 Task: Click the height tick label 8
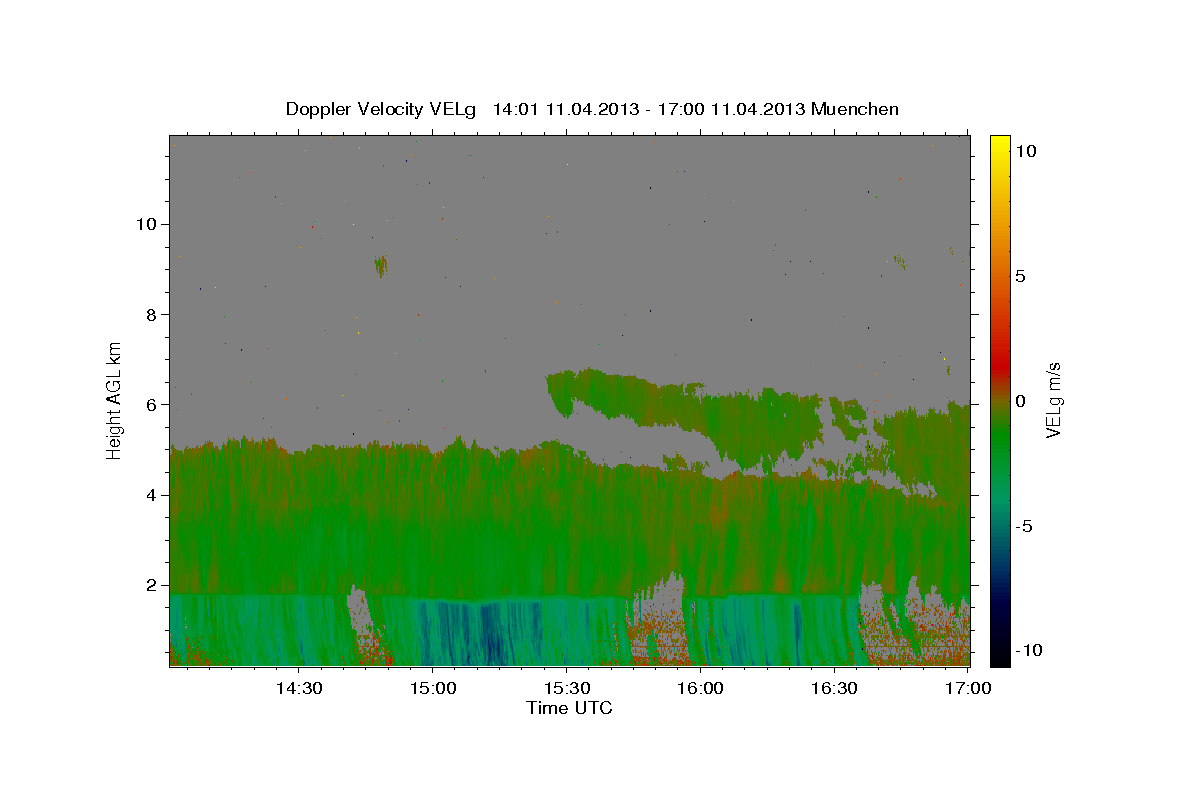point(150,314)
